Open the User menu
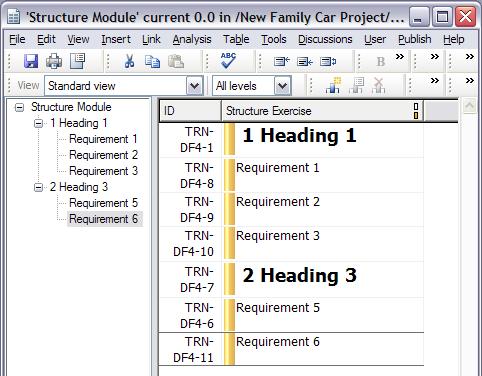The height and width of the screenshot is (376, 482). (x=375, y=39)
